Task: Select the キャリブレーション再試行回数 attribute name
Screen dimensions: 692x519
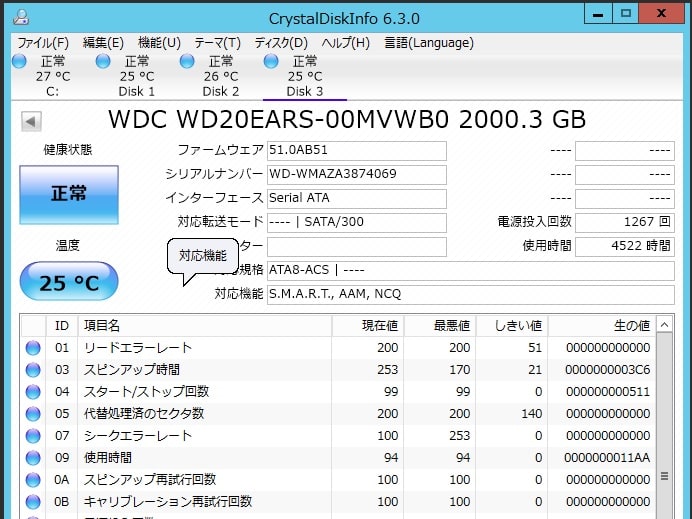Action: (168, 502)
